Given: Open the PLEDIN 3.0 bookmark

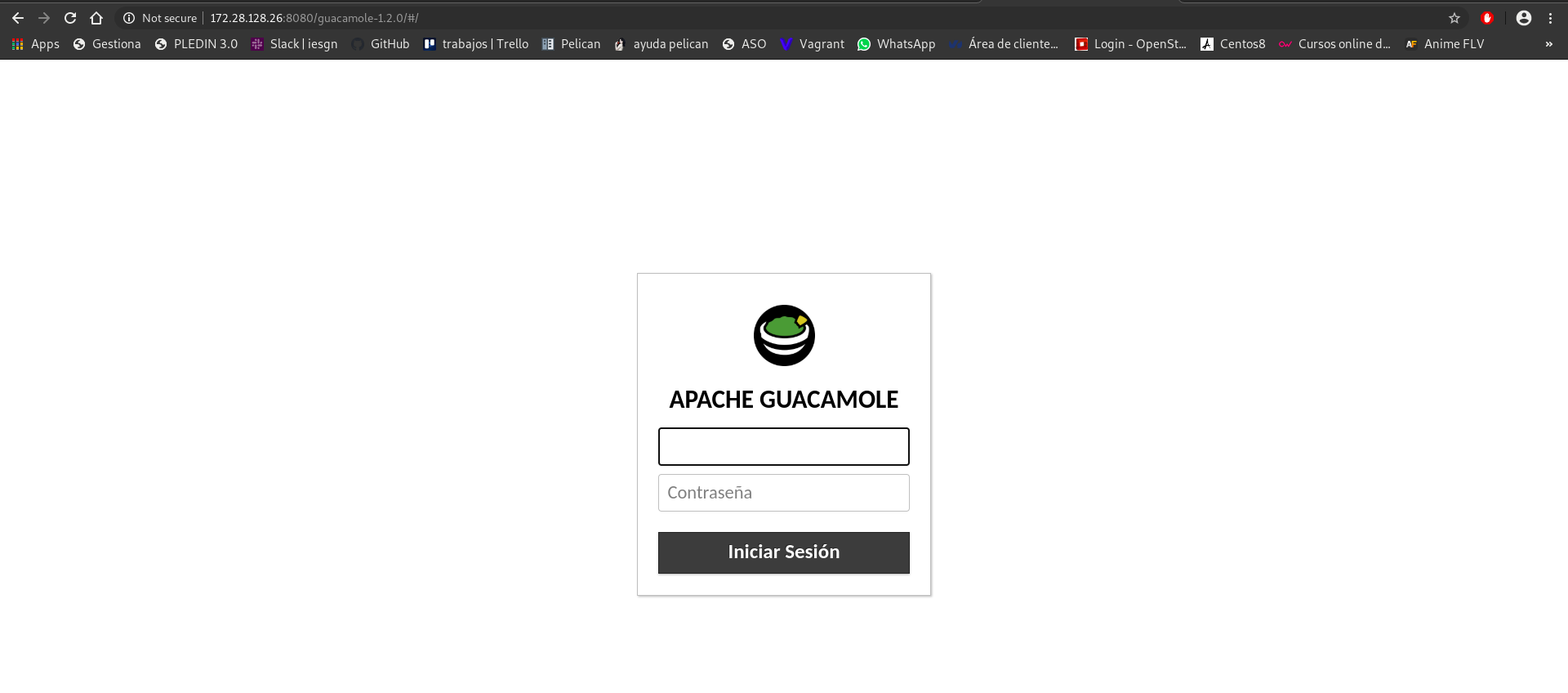Looking at the screenshot, I should pyautogui.click(x=196, y=44).
